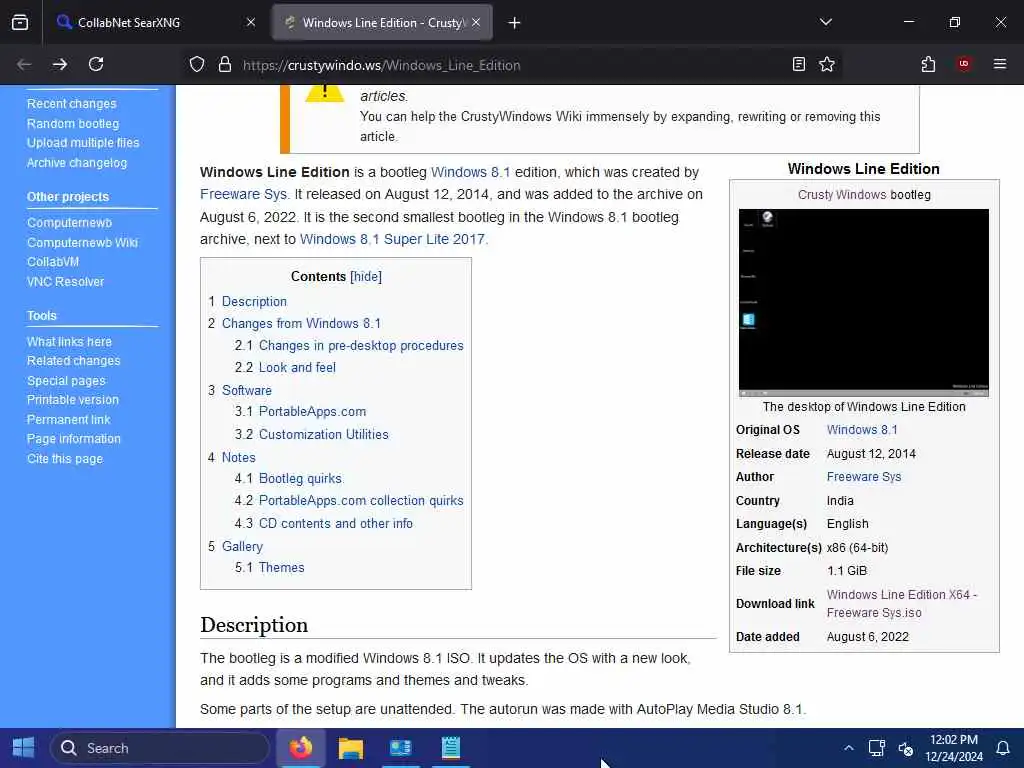Go forward one page
The image size is (1024, 768).
[x=59, y=64]
